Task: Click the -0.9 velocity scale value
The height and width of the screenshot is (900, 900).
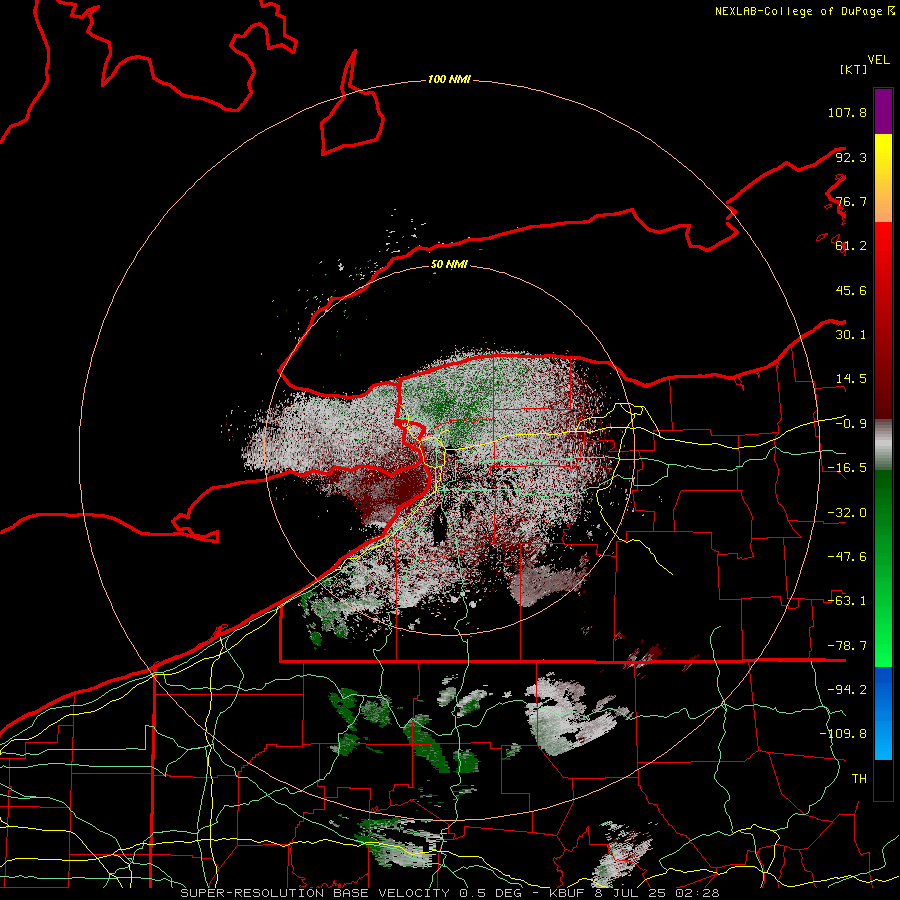Action: tap(851, 424)
